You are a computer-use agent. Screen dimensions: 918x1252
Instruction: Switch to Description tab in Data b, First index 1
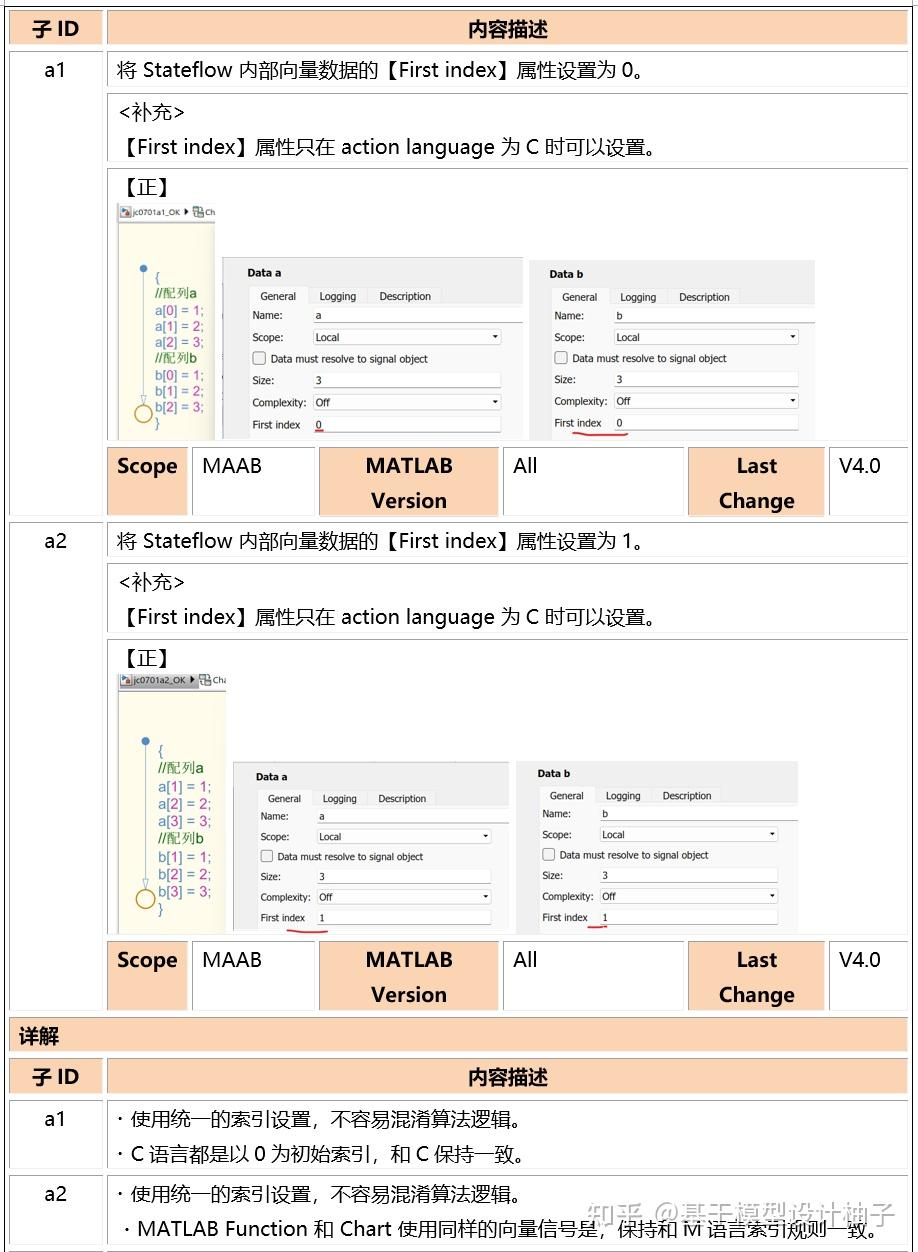point(687,796)
